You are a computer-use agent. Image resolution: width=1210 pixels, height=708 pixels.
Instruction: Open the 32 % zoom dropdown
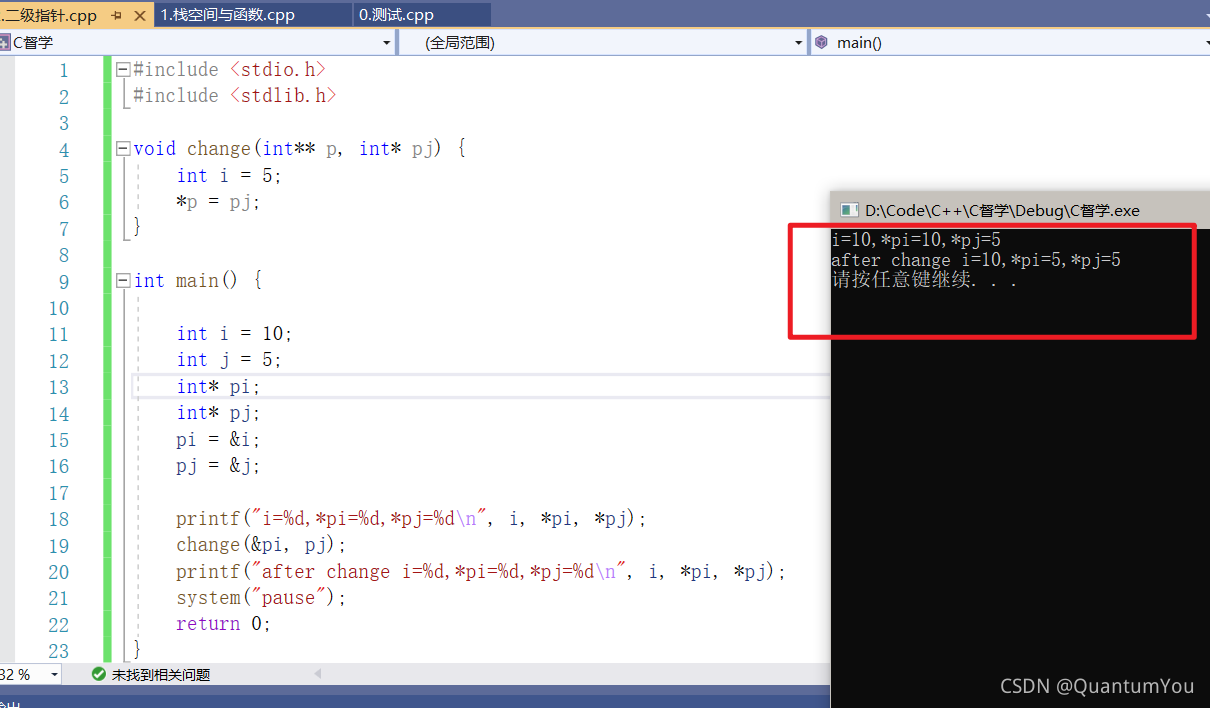(53, 675)
